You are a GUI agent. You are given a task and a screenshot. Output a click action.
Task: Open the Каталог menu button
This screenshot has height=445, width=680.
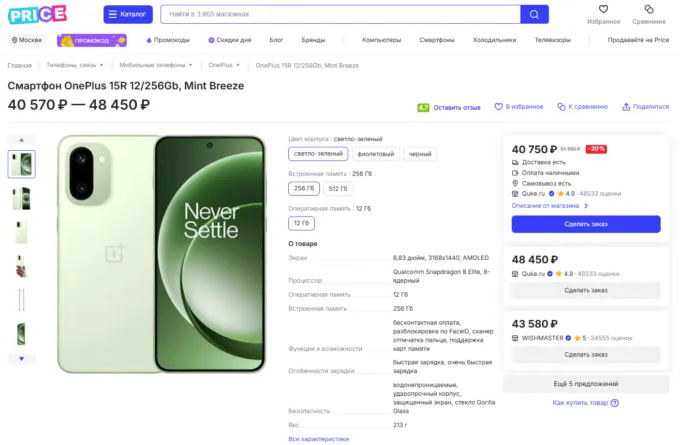pyautogui.click(x=128, y=14)
